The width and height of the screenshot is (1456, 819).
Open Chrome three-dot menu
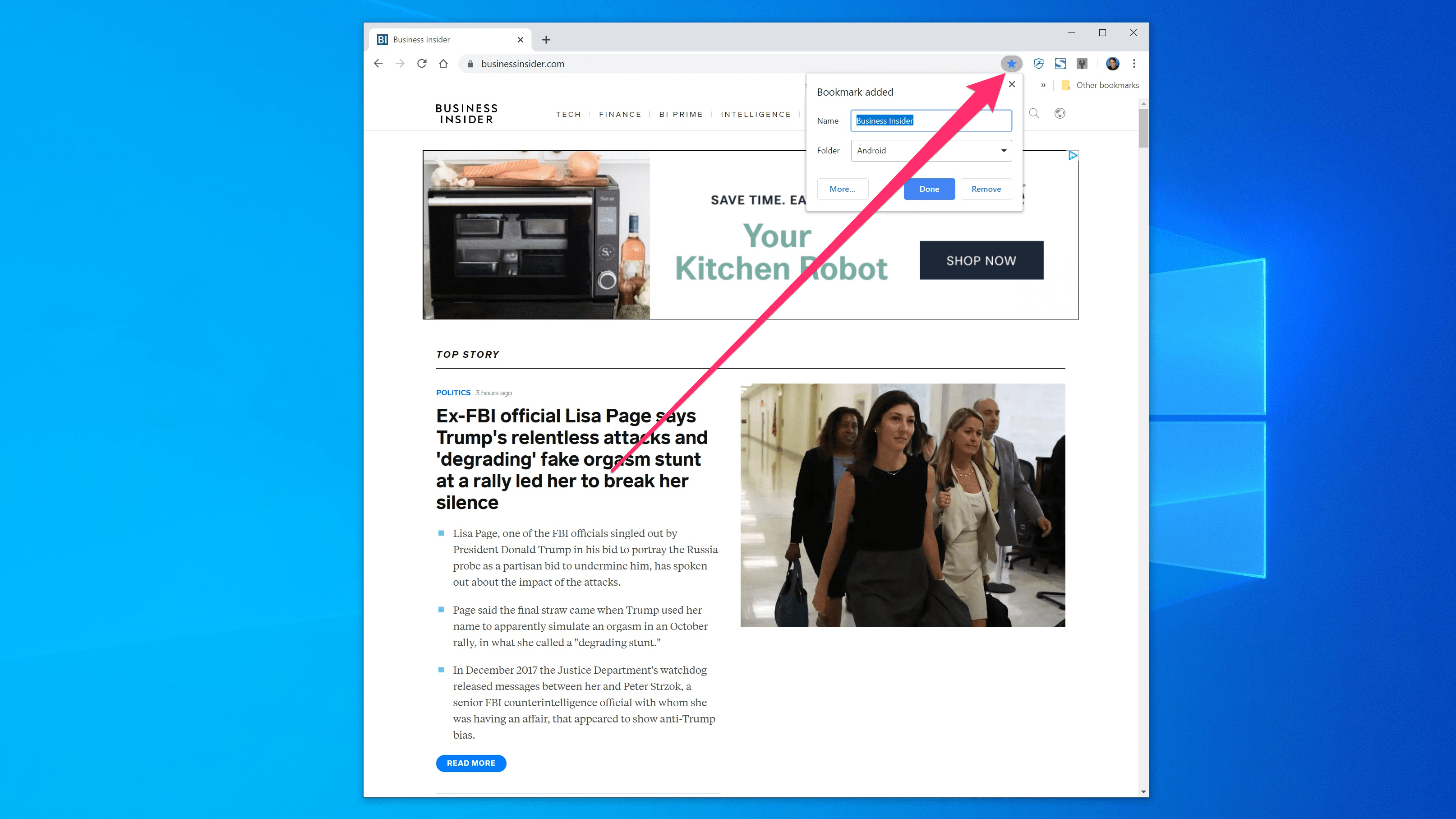(1134, 64)
